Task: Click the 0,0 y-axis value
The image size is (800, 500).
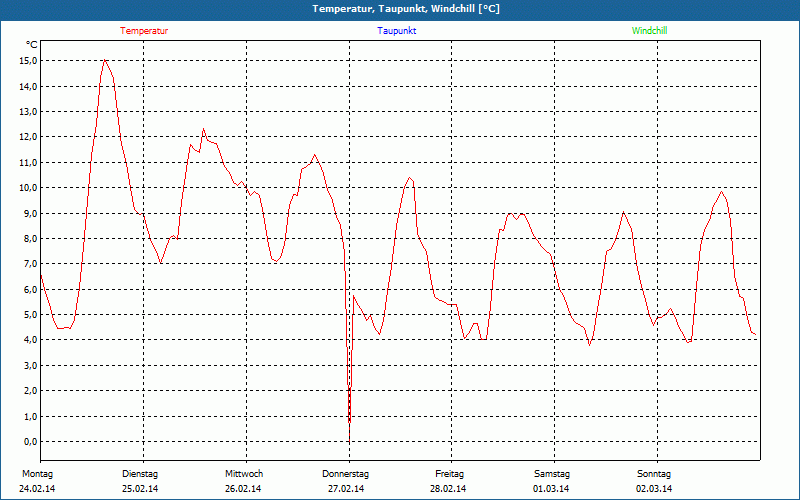Action: 31,441
